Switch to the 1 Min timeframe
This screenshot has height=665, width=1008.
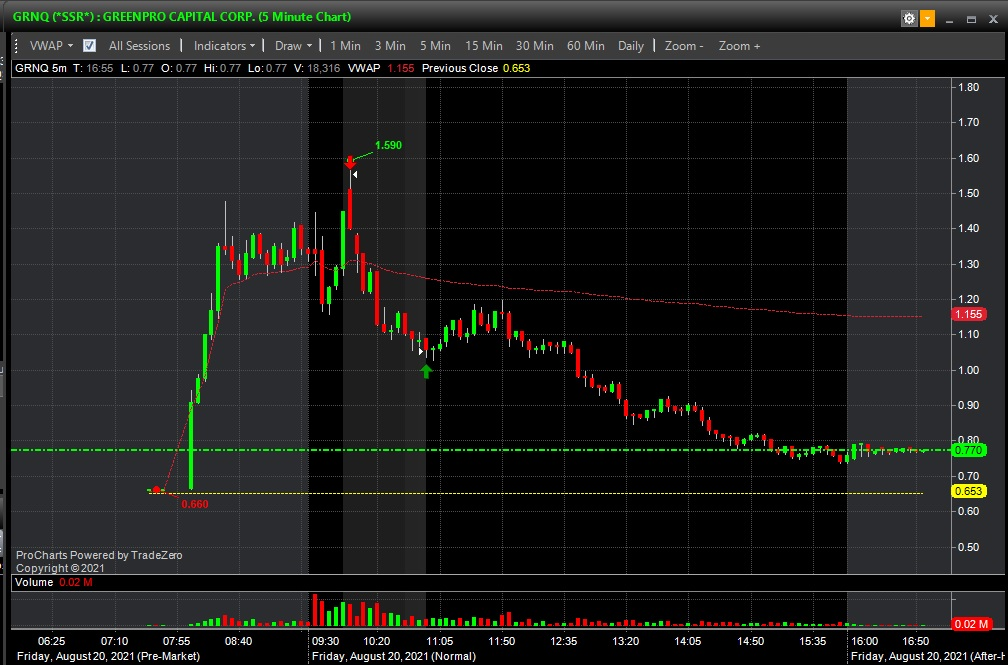pyautogui.click(x=345, y=46)
